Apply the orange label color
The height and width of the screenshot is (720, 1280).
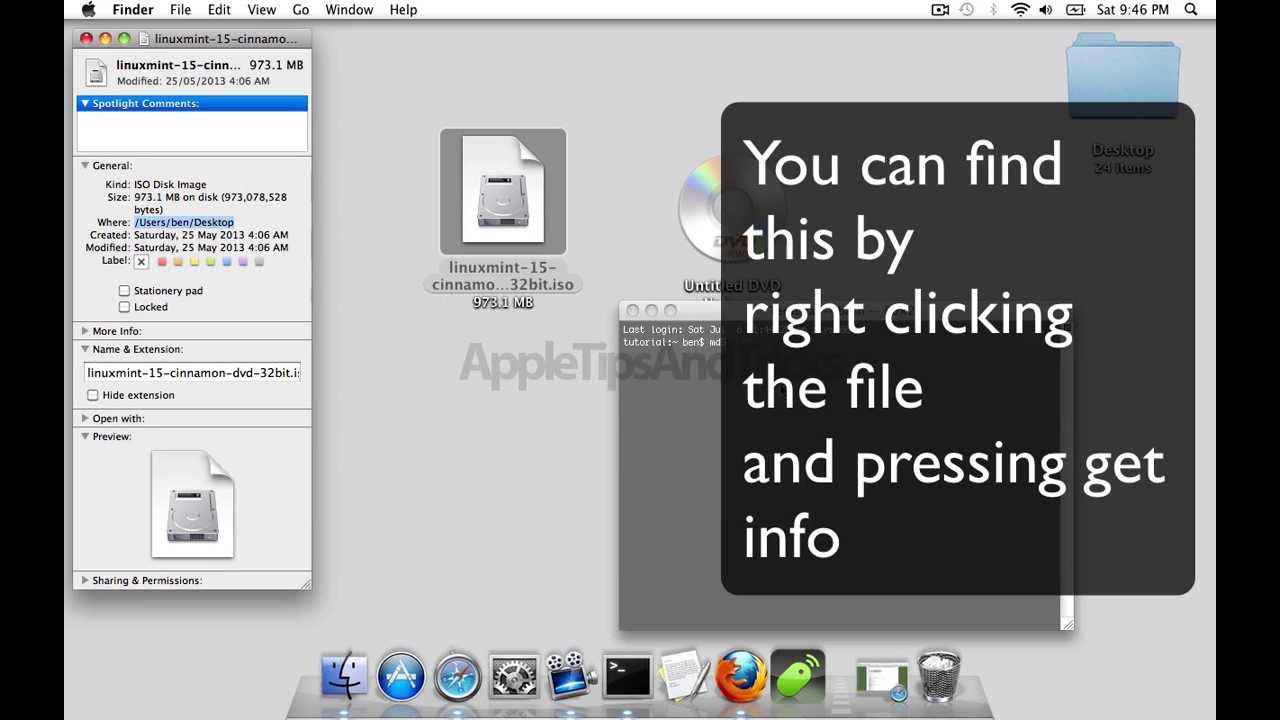click(x=178, y=262)
